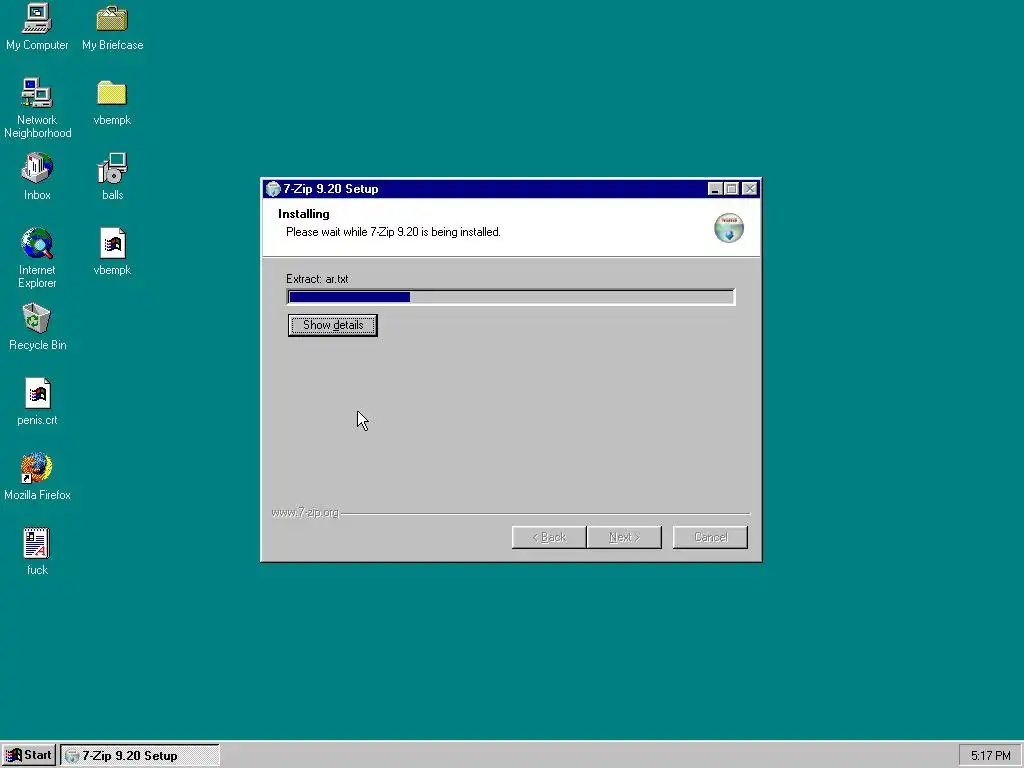This screenshot has height=768, width=1024.
Task: Click the 'Installing' heading text
Action: 304,214
